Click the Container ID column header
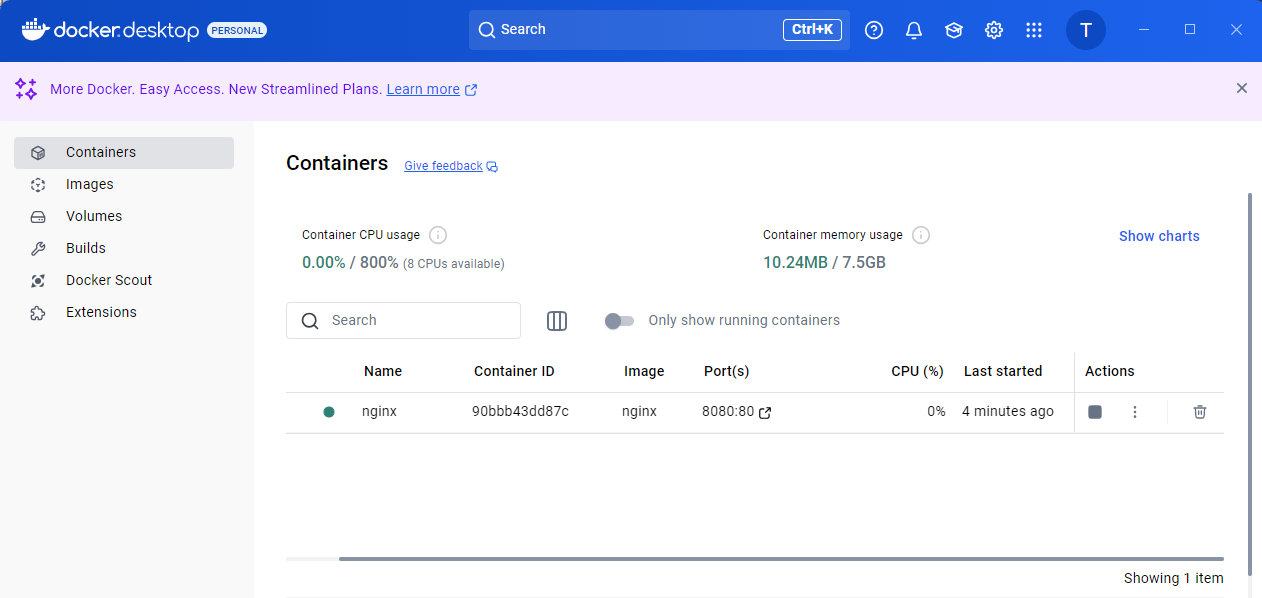This screenshot has height=598, width=1262. tap(514, 371)
